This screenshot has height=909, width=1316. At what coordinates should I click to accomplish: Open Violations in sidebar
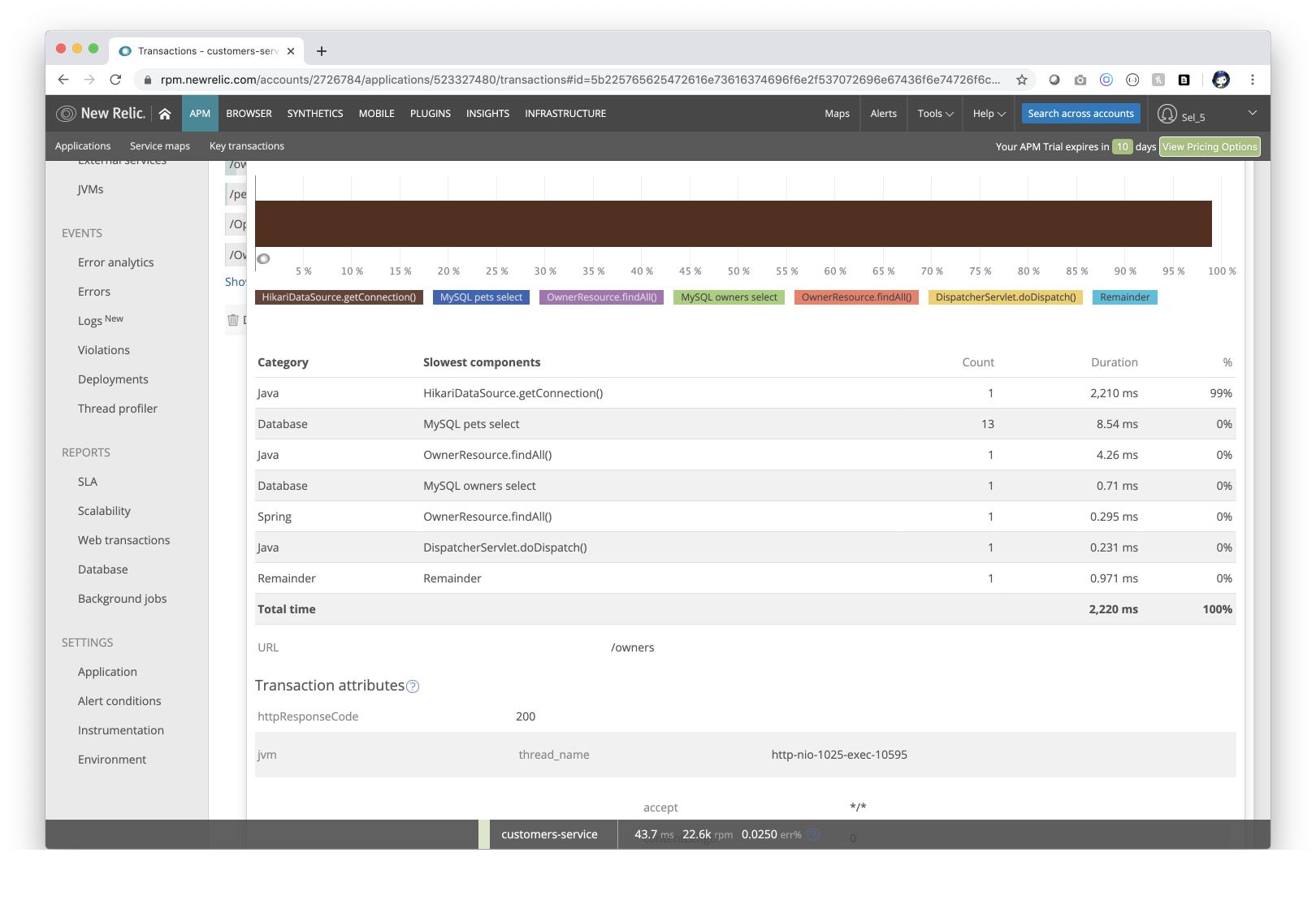(103, 350)
